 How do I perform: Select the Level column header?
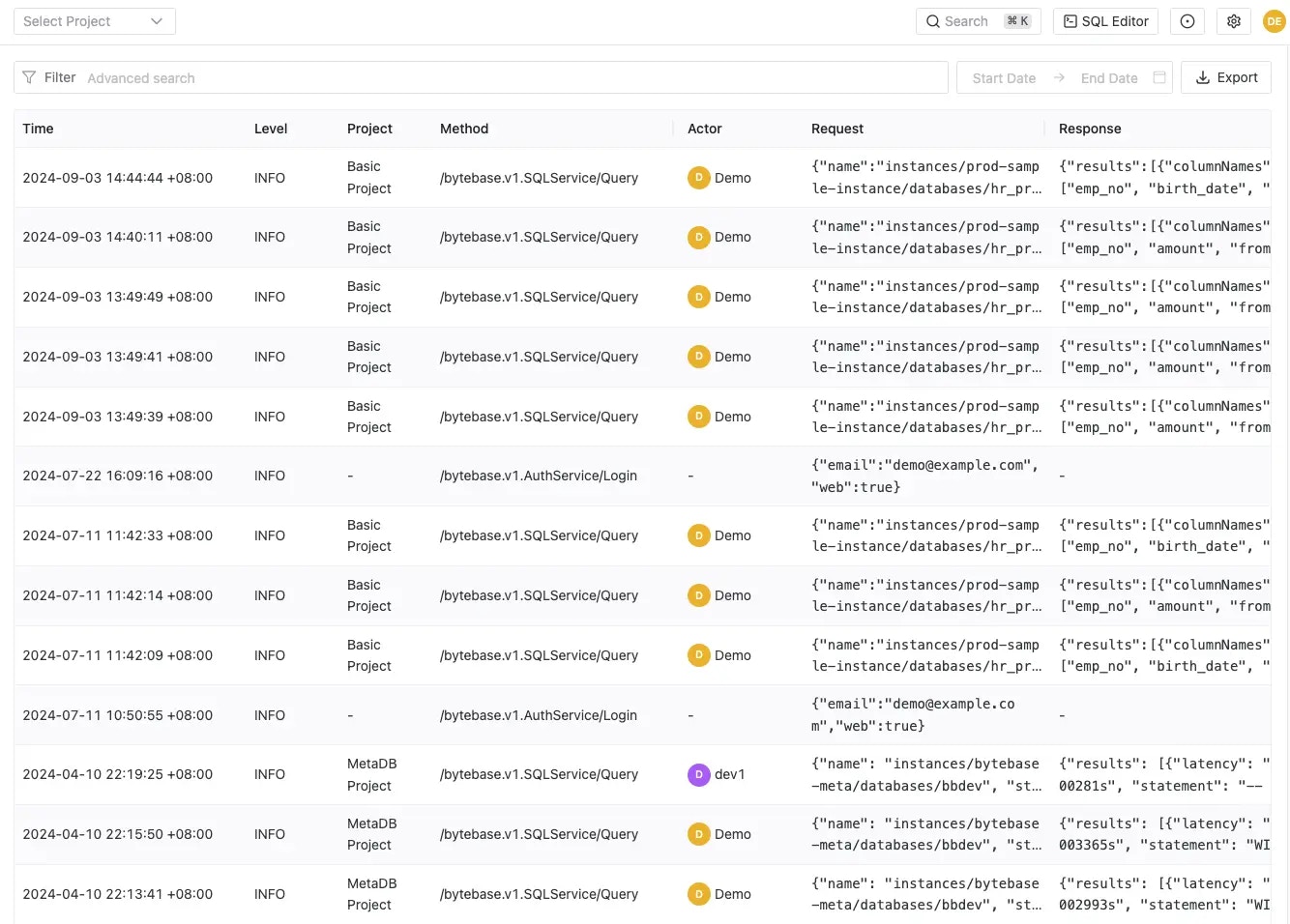[271, 129]
